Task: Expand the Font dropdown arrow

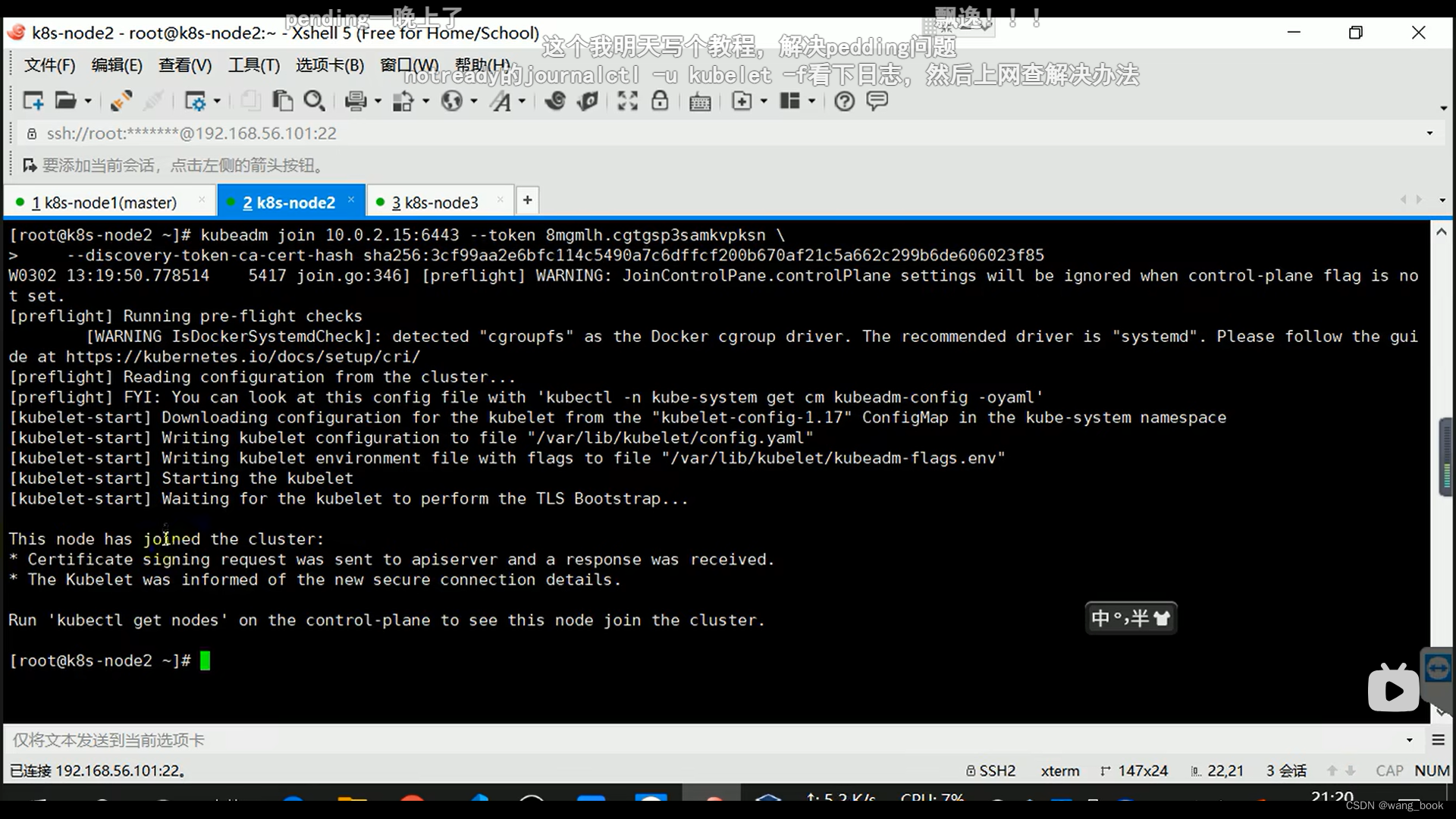Action: pos(522,101)
